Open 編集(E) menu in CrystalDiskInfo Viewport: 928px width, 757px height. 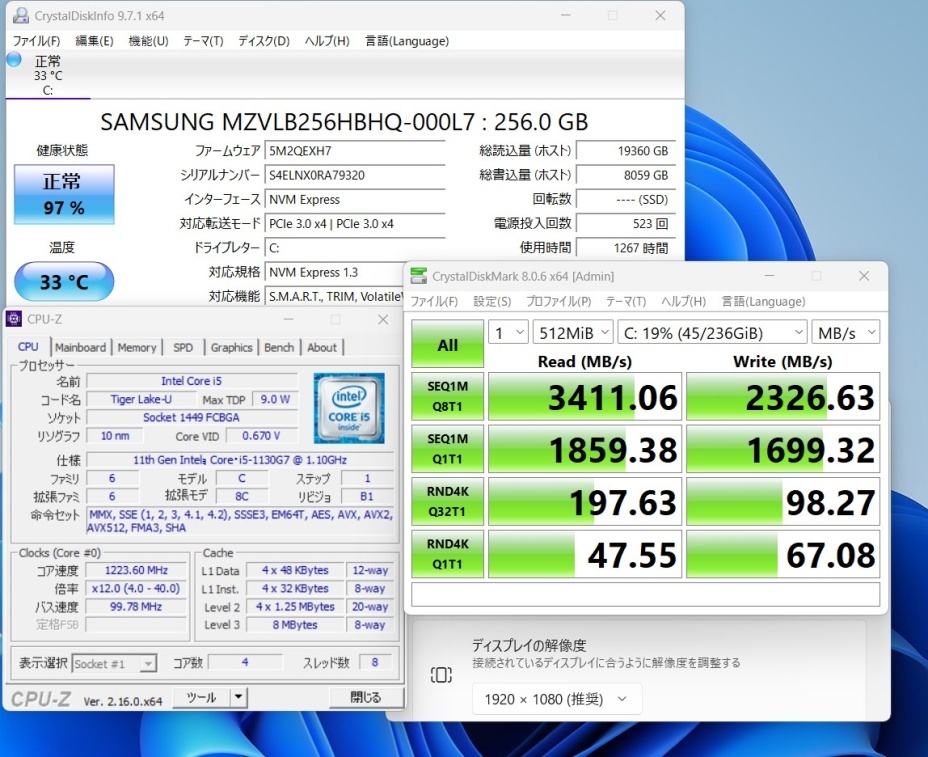pos(94,41)
